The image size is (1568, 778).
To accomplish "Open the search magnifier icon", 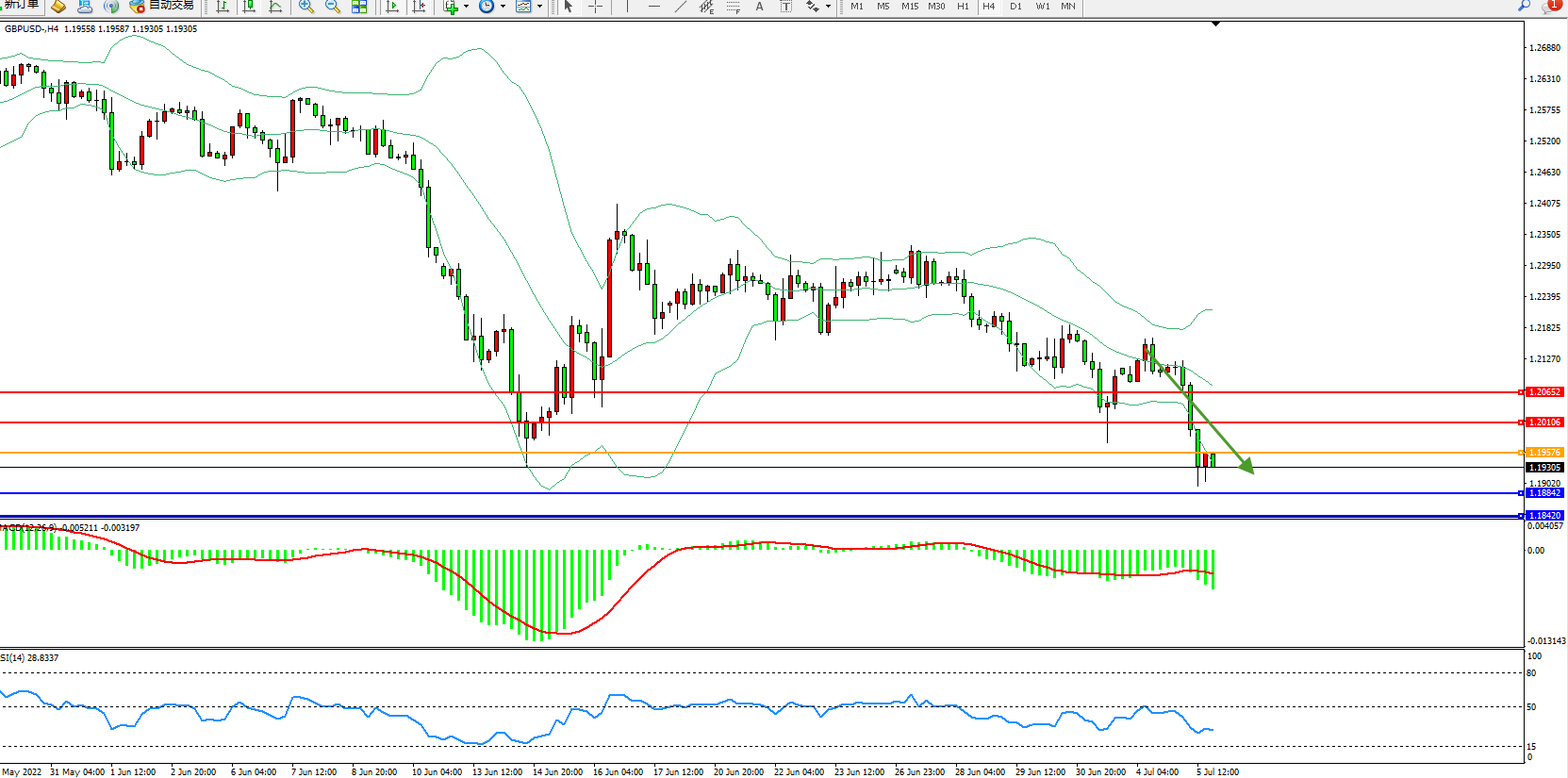I will (1524, 6).
